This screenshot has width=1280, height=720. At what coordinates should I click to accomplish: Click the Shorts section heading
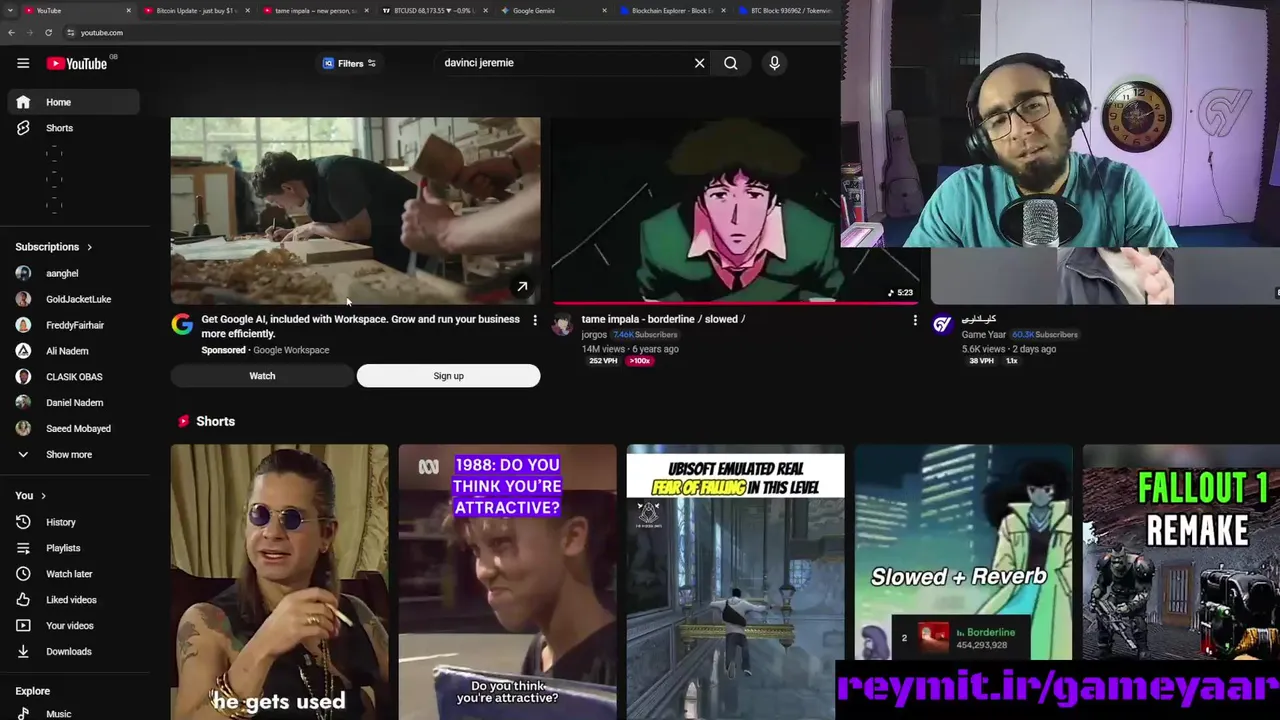(215, 421)
